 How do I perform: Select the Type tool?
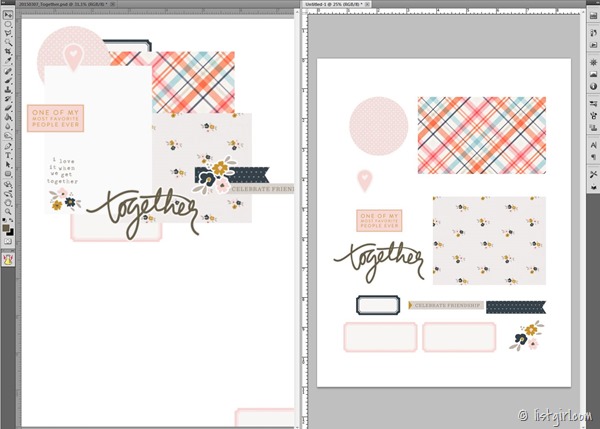[x=8, y=155]
